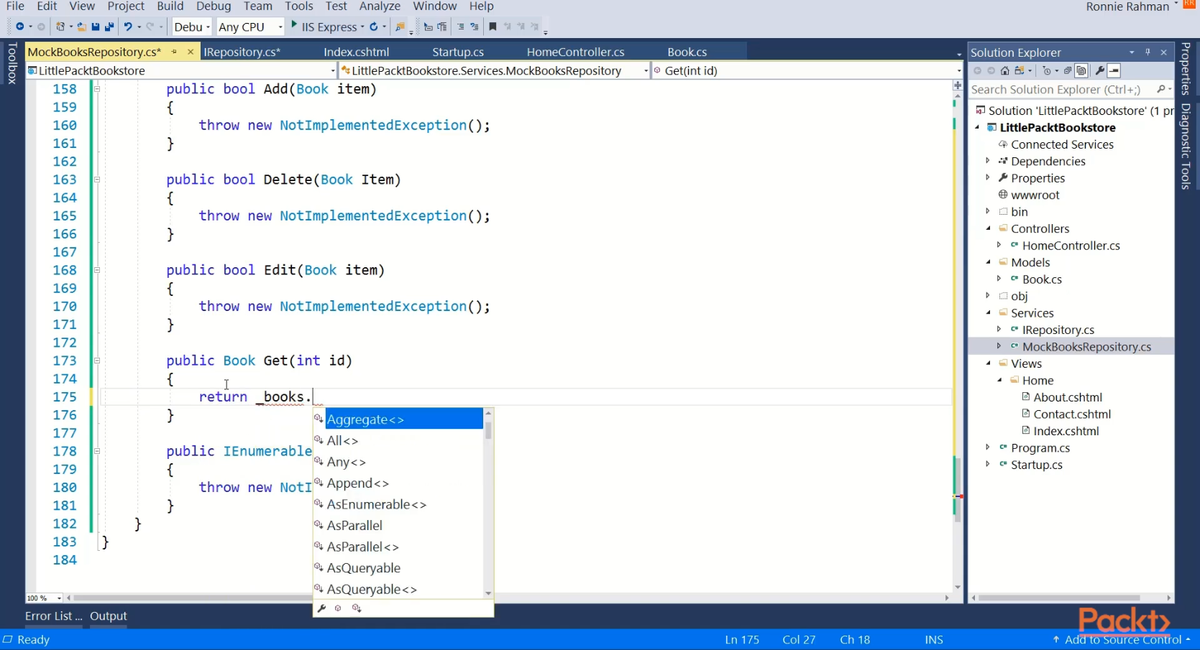Switch to the IRepository.cs tab

click(242, 52)
